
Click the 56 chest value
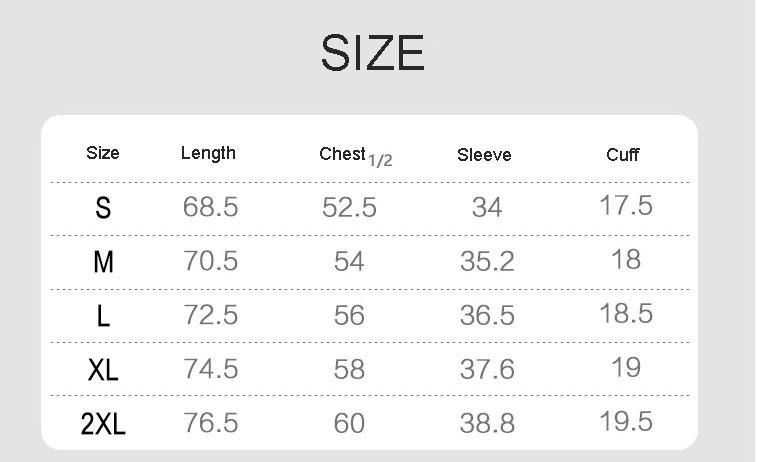[x=349, y=315]
